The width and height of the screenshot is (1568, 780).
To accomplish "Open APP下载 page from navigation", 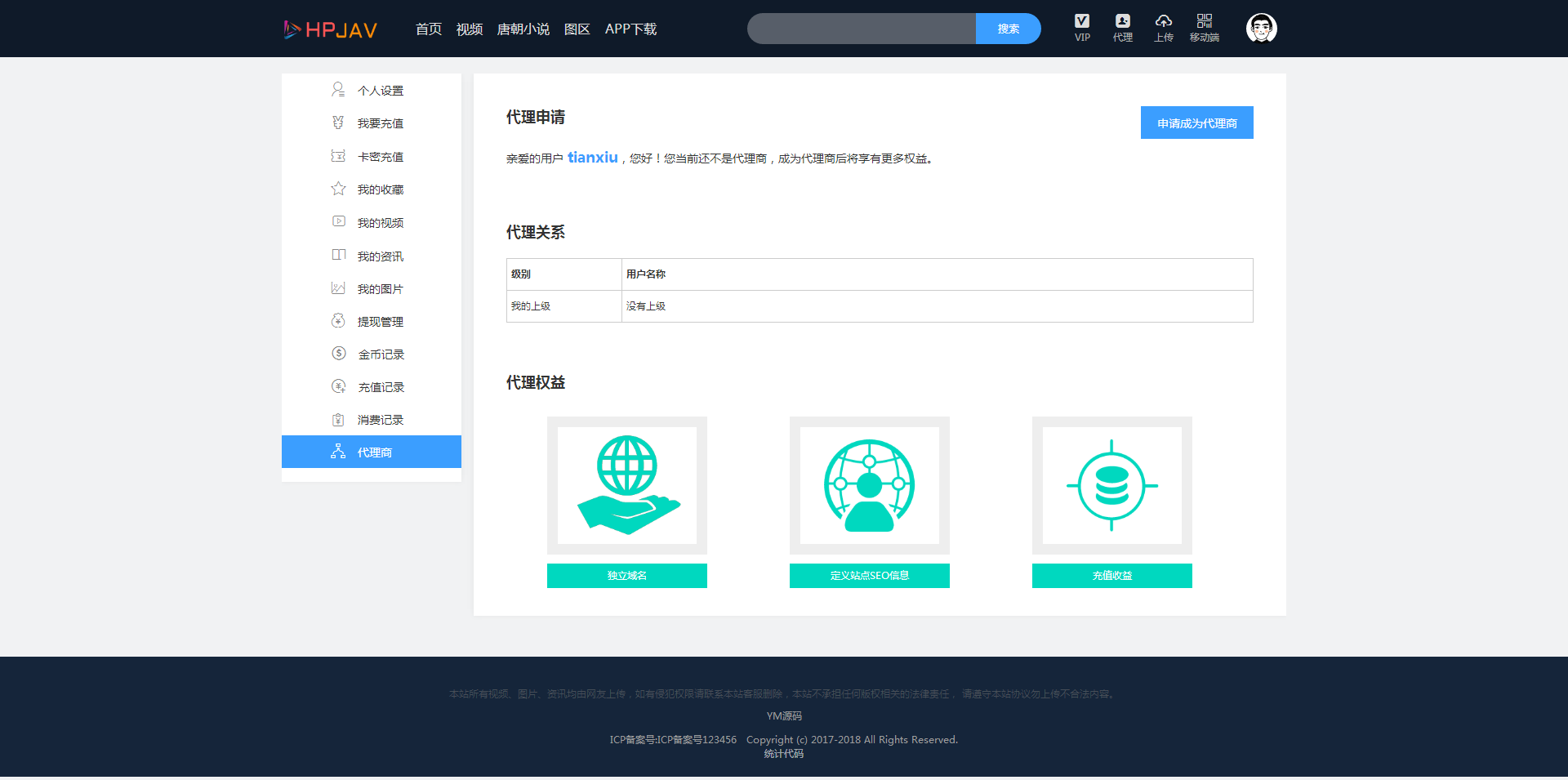I will (x=630, y=29).
